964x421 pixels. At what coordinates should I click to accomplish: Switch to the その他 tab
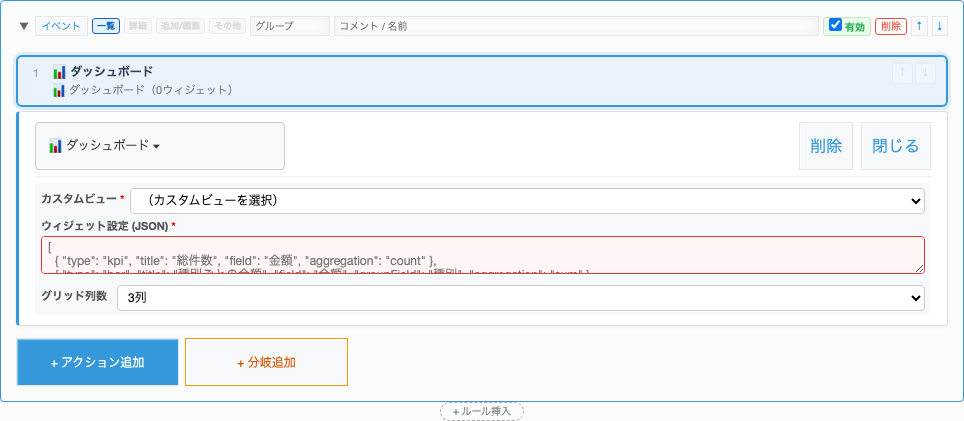click(x=227, y=26)
